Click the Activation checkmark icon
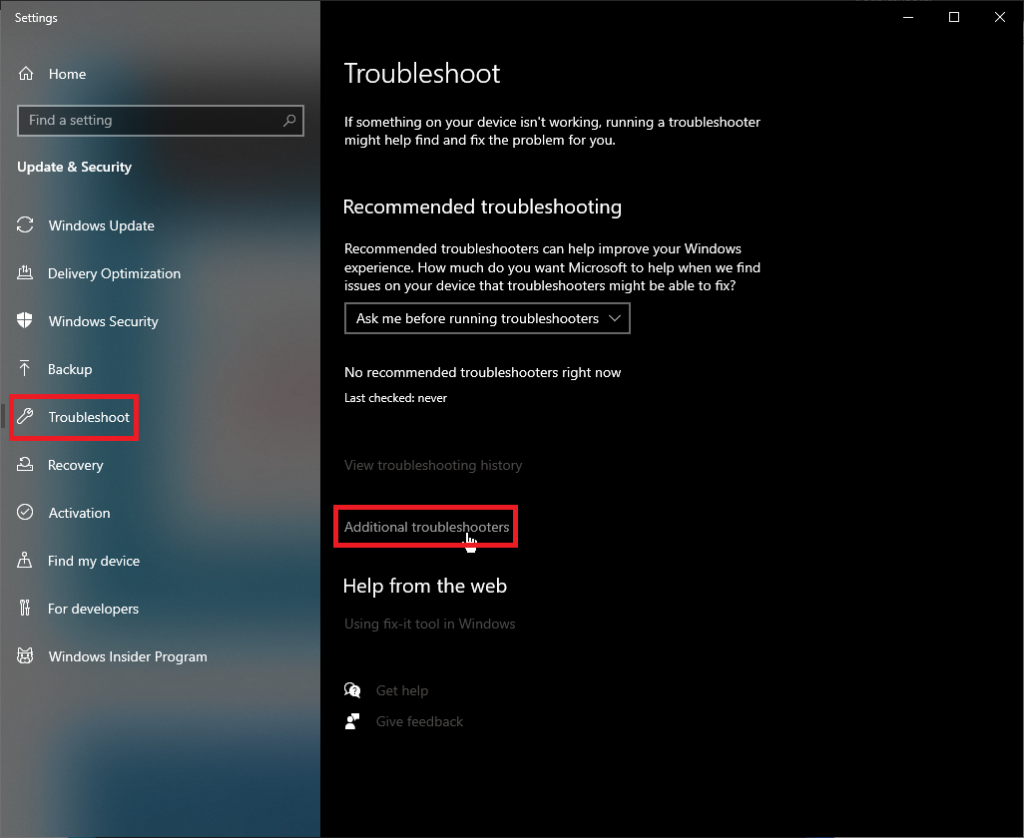This screenshot has height=838, width=1024. tap(26, 513)
